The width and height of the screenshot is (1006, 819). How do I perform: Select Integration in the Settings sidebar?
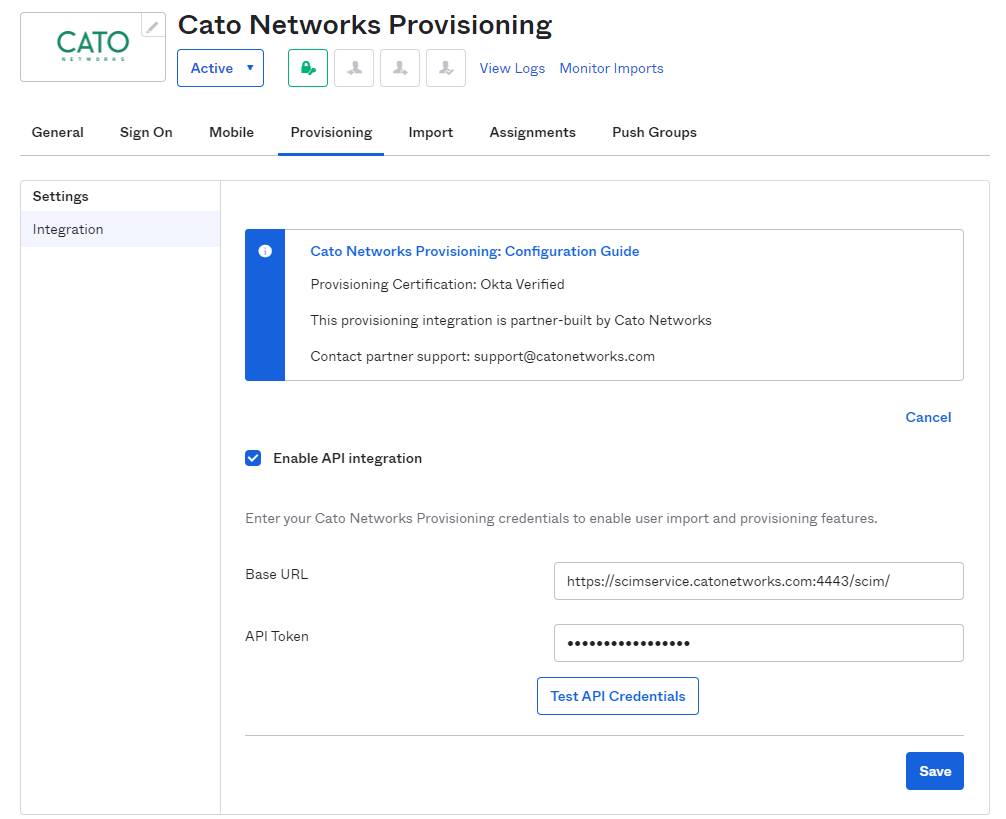[68, 229]
